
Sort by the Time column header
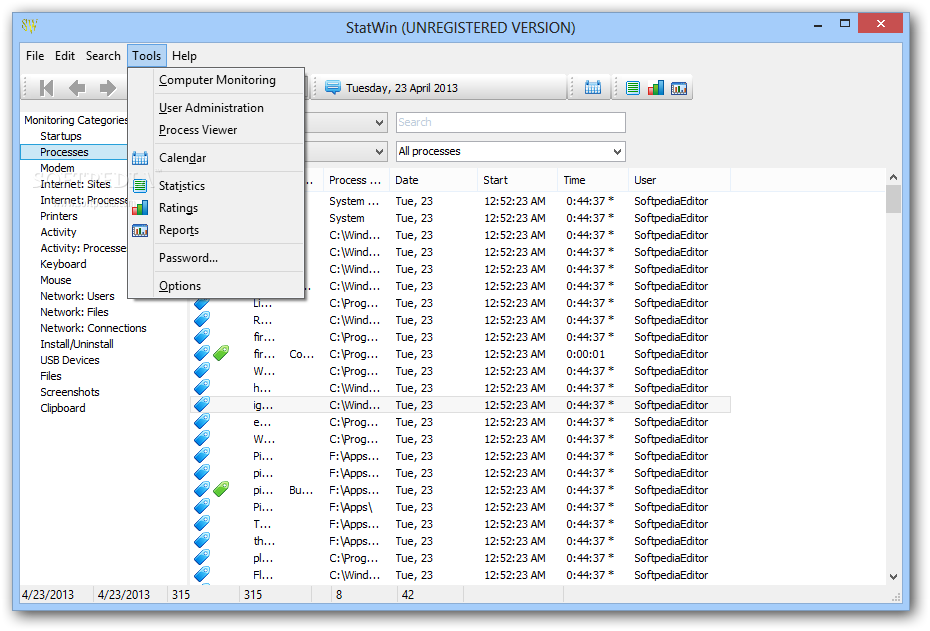click(x=593, y=180)
